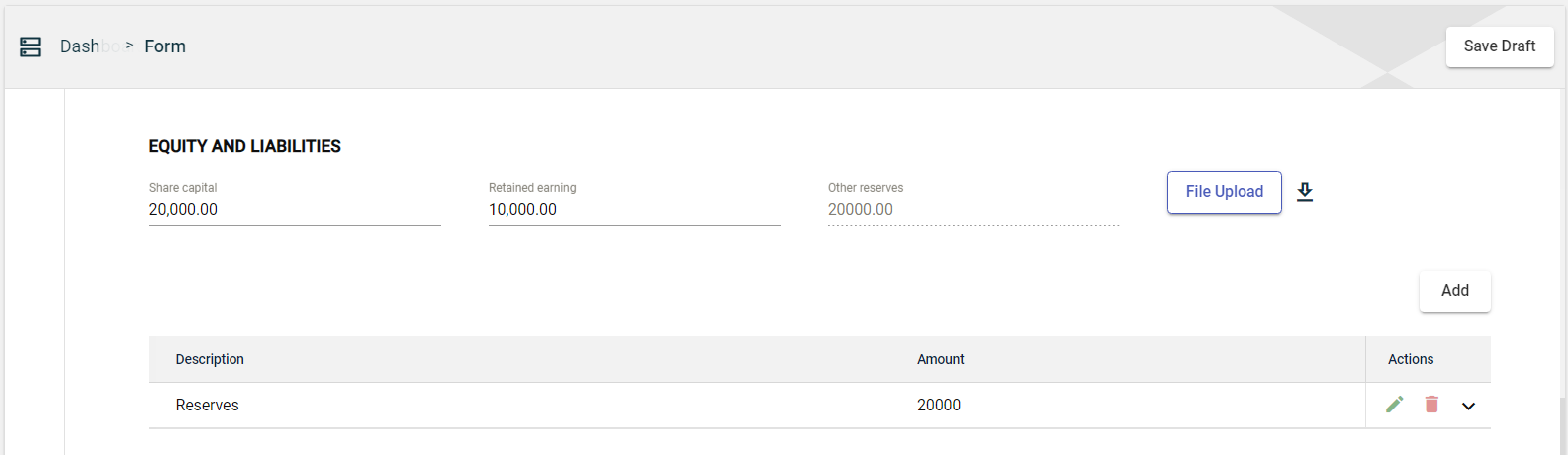
Task: Focus the Share capital input field
Action: (294, 210)
